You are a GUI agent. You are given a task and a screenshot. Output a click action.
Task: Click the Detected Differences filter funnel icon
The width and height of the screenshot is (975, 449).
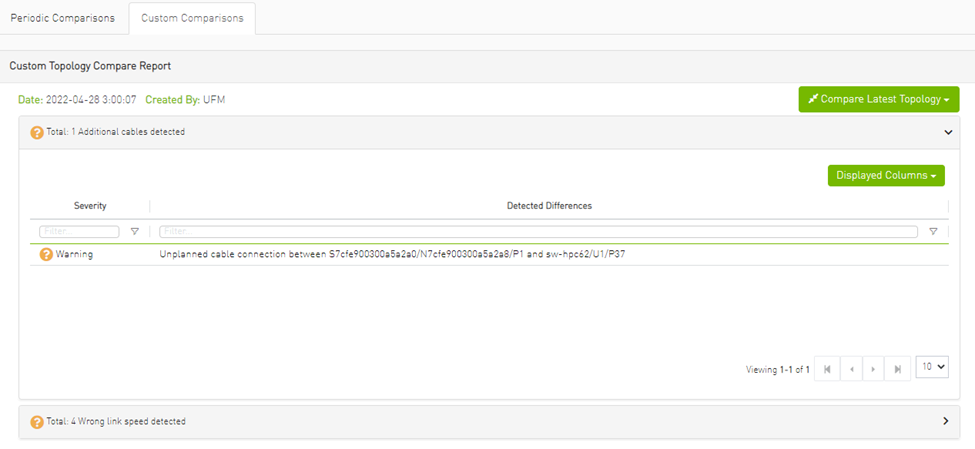click(x=933, y=231)
